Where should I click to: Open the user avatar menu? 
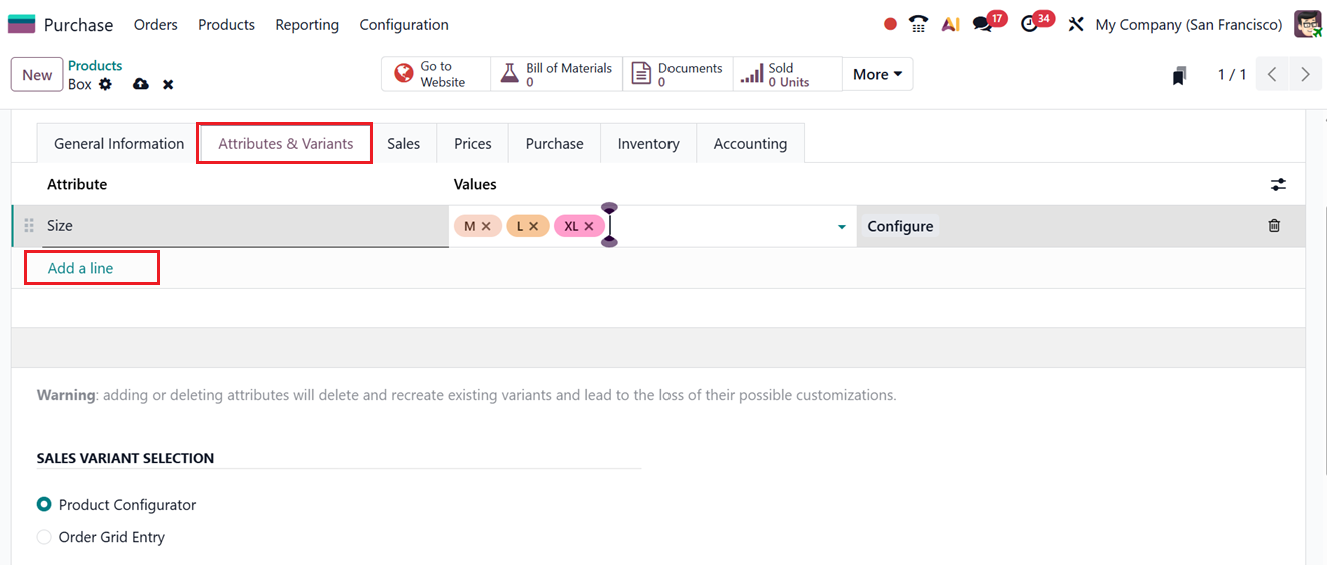1307,24
